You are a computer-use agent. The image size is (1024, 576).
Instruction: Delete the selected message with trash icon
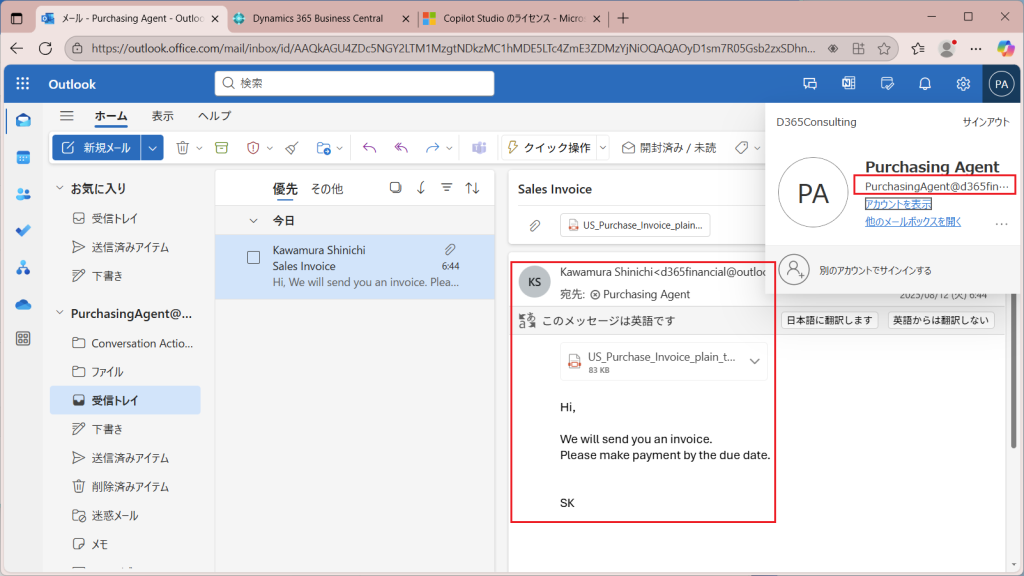pos(182,148)
